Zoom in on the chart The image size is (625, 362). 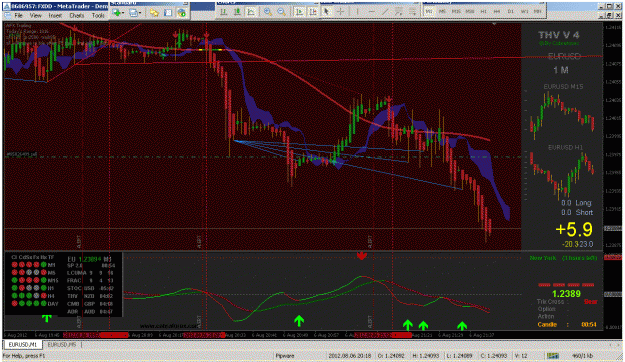[268, 12]
